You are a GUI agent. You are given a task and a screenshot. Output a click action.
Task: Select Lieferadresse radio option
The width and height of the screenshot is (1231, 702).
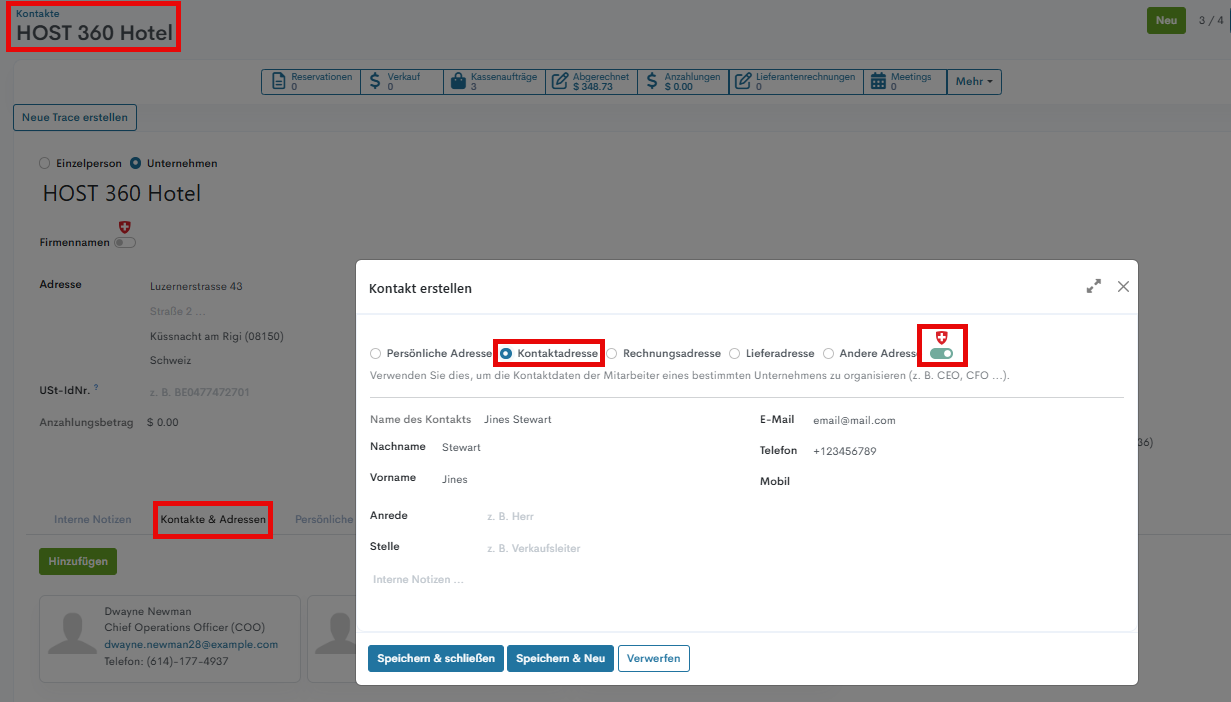tap(735, 354)
